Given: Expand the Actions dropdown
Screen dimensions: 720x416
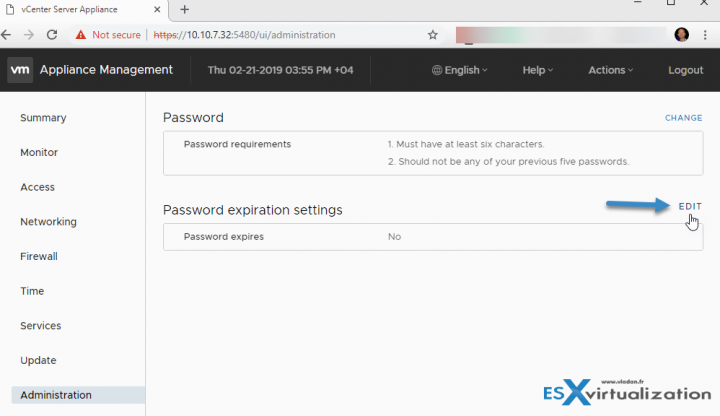Looking at the screenshot, I should click(x=611, y=70).
